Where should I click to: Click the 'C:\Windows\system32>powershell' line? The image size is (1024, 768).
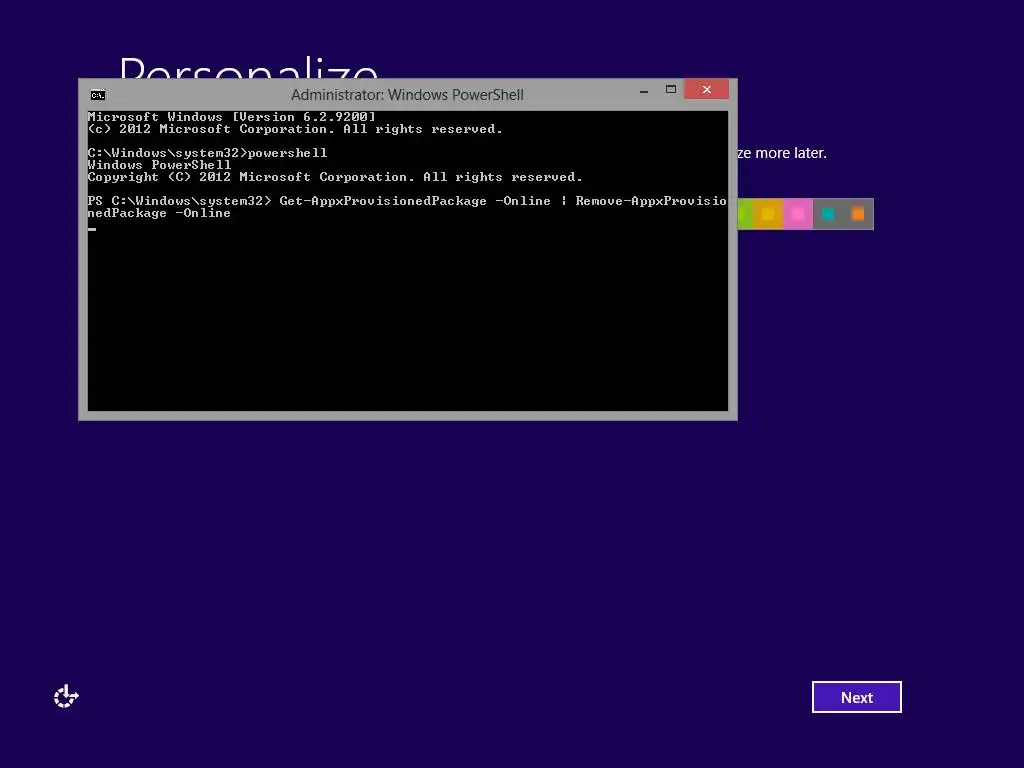[208, 153]
